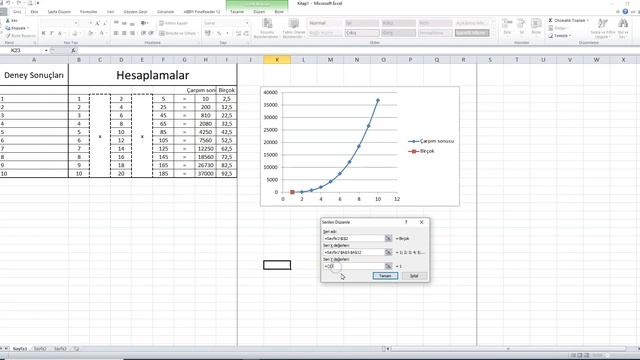Select the Deney Sonuçları cell
Screen dimensions: 640x360
click(34, 75)
